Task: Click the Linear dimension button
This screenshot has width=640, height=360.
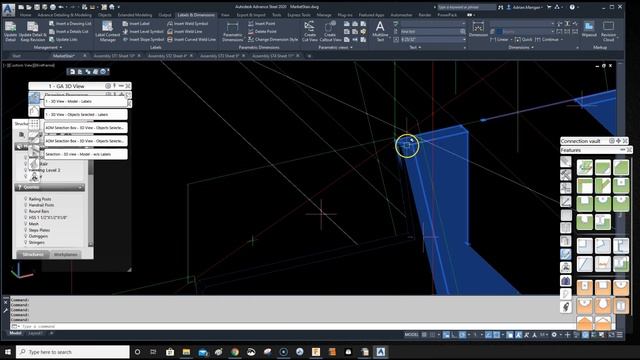Action: tap(499, 40)
